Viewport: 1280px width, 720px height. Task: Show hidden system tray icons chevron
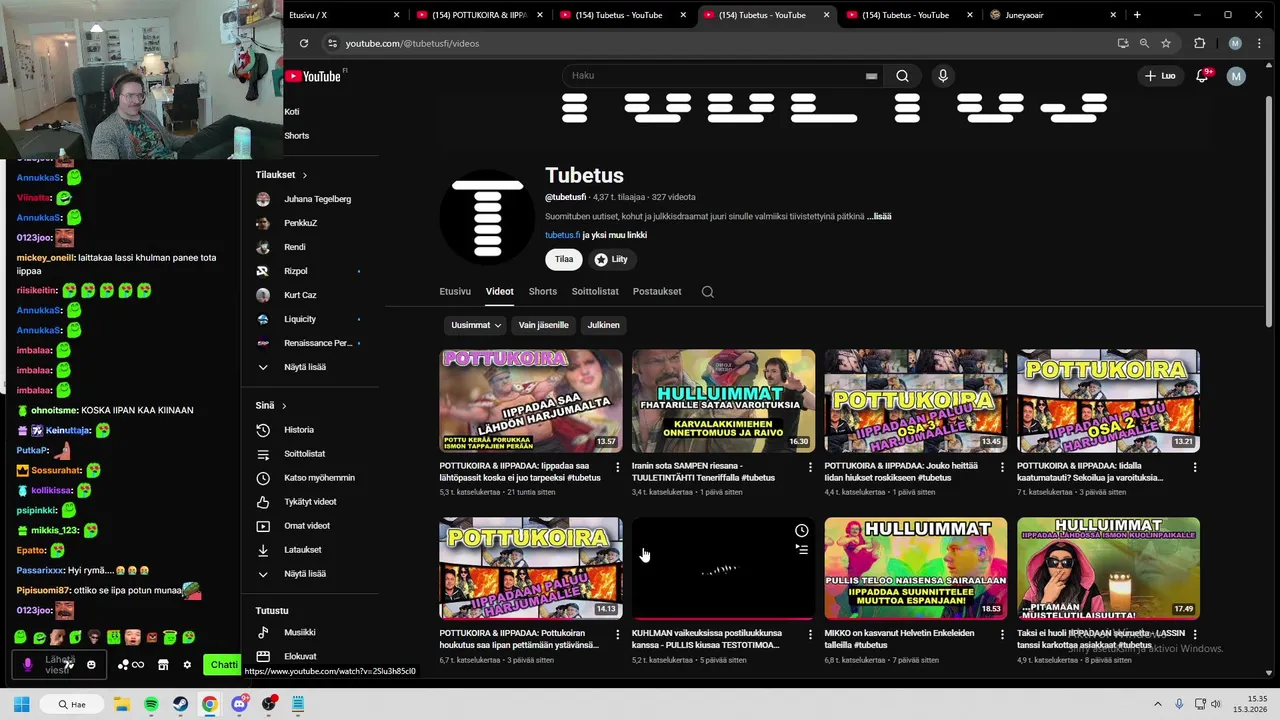click(1158, 704)
